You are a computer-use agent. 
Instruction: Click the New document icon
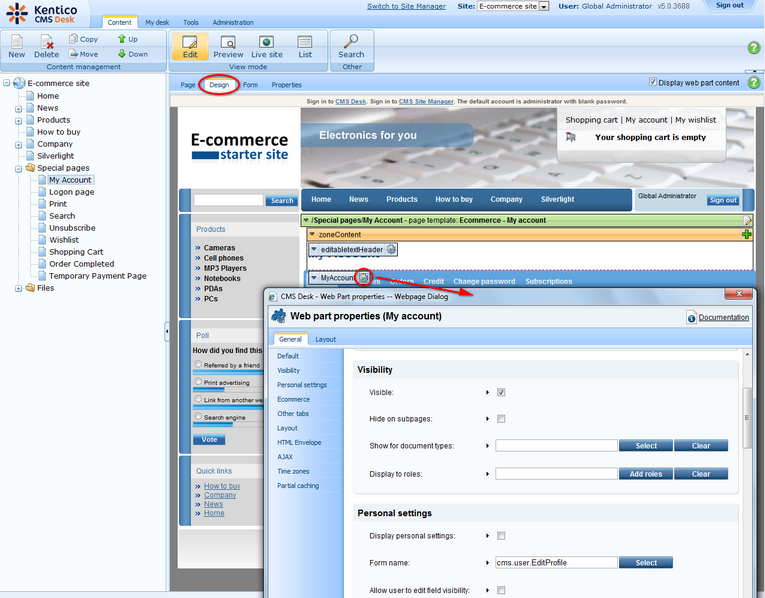click(17, 41)
